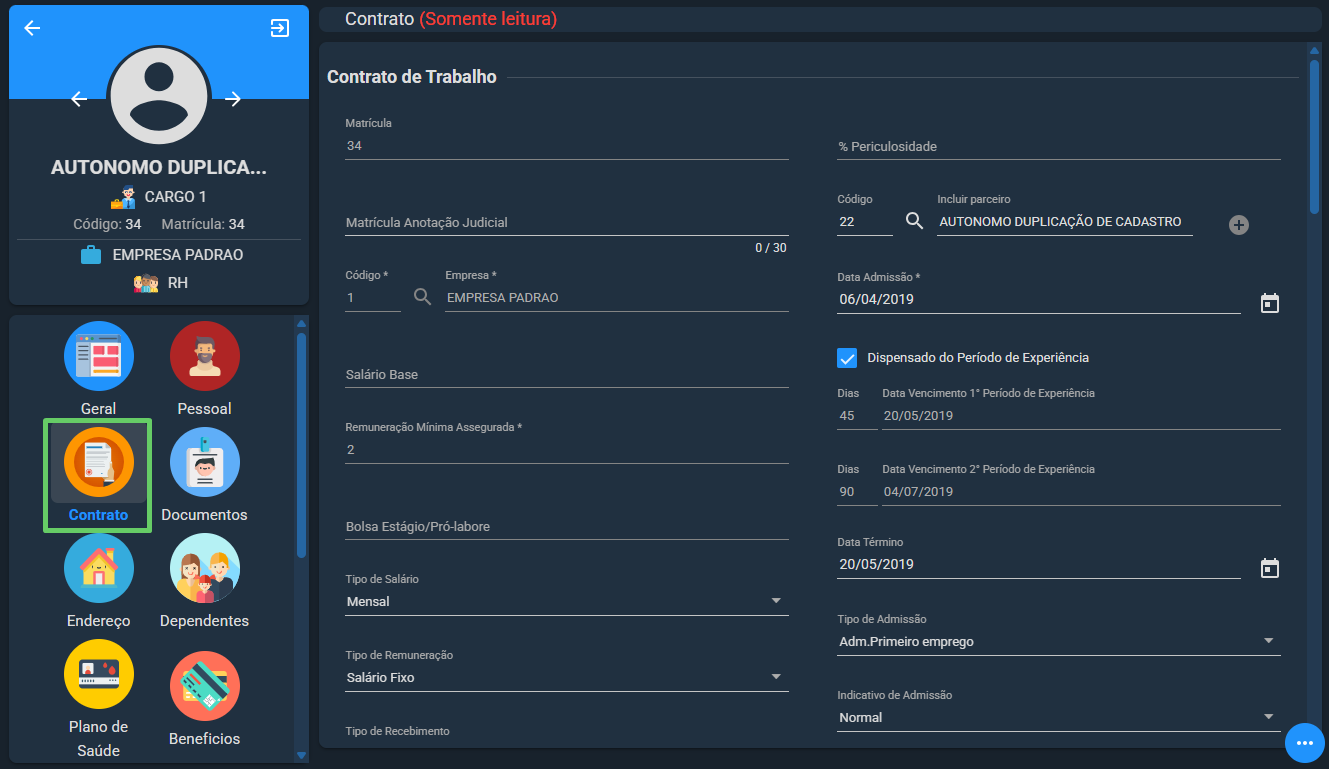1329x769 pixels.
Task: Click the sidebar menu scrollbar thumb
Action: (x=301, y=445)
